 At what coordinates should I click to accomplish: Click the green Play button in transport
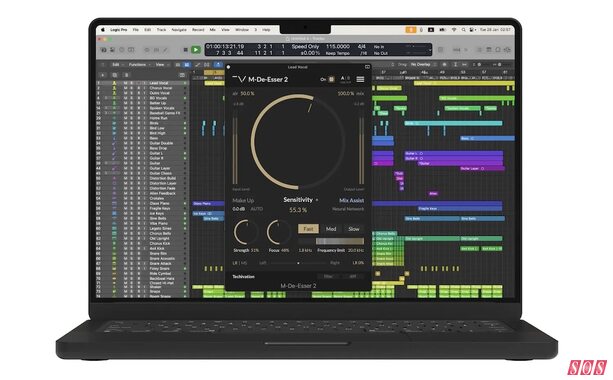click(195, 50)
